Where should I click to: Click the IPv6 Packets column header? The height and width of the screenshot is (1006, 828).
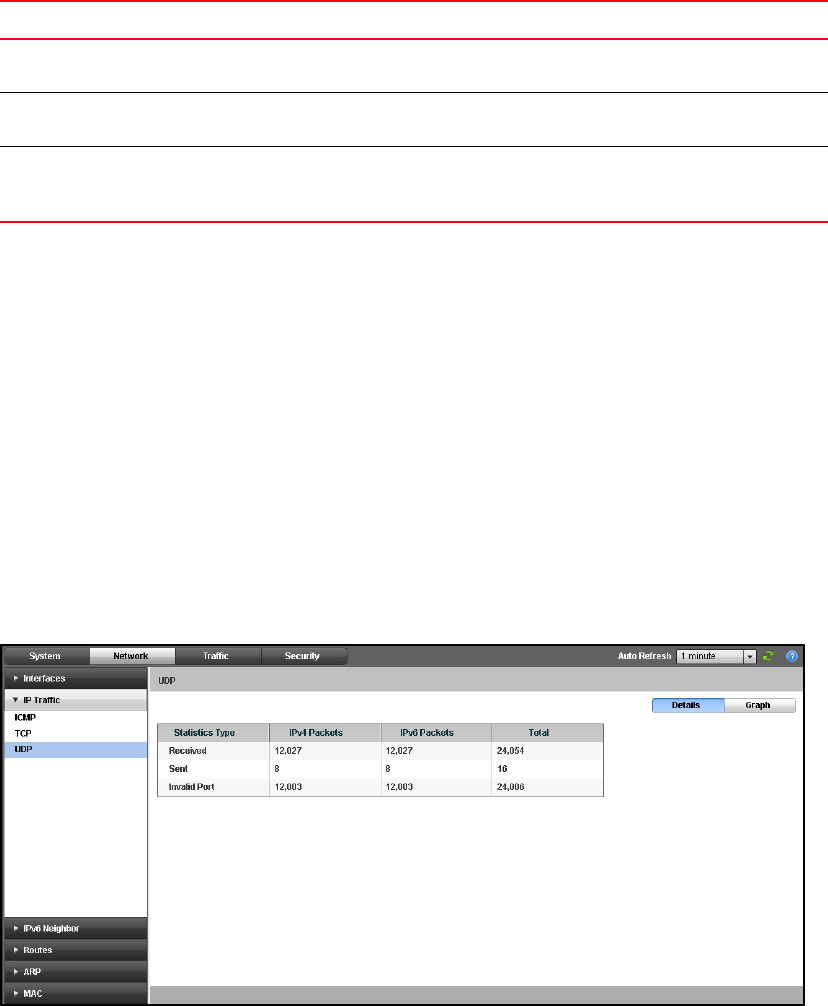[436, 733]
